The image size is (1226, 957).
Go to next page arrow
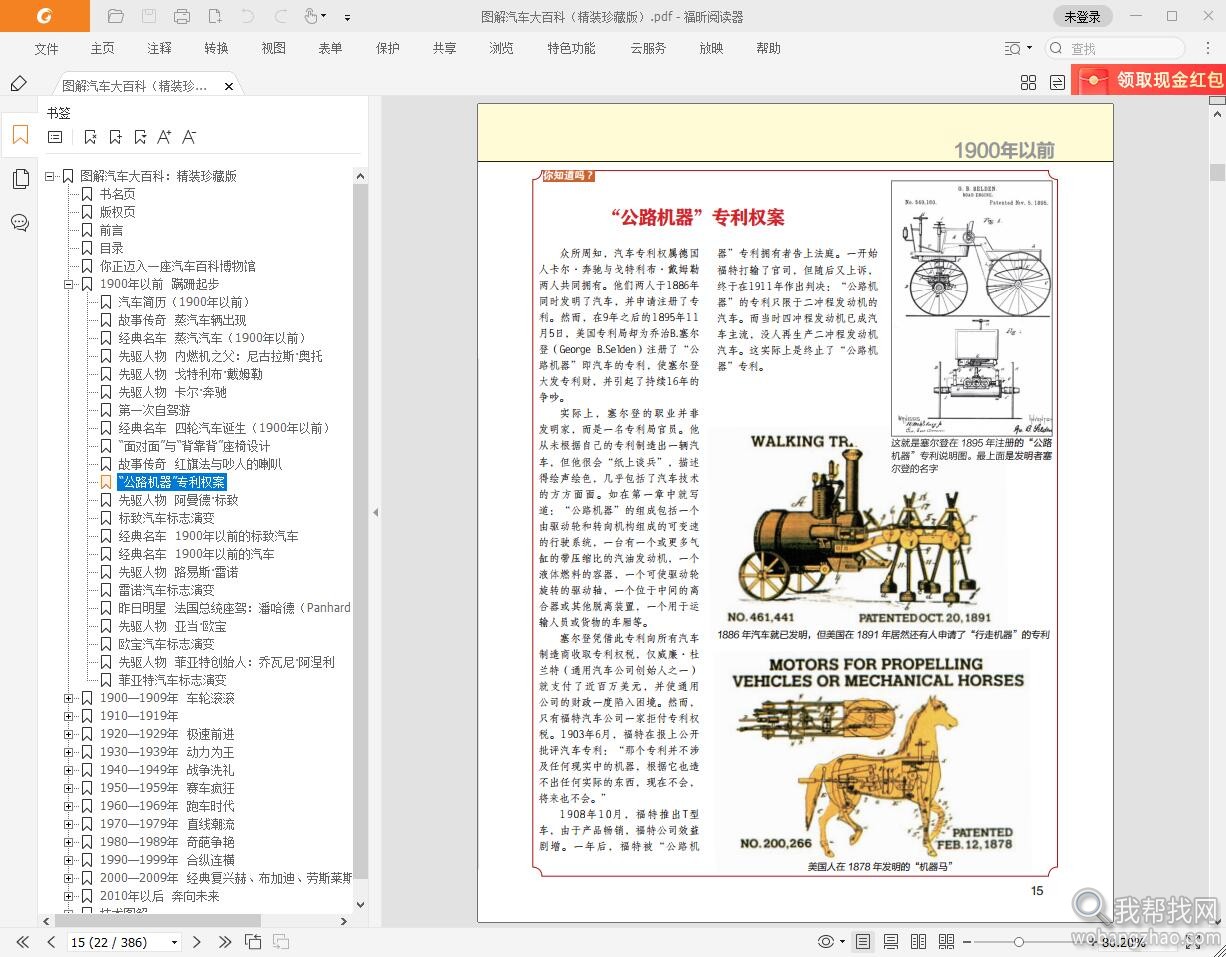197,942
